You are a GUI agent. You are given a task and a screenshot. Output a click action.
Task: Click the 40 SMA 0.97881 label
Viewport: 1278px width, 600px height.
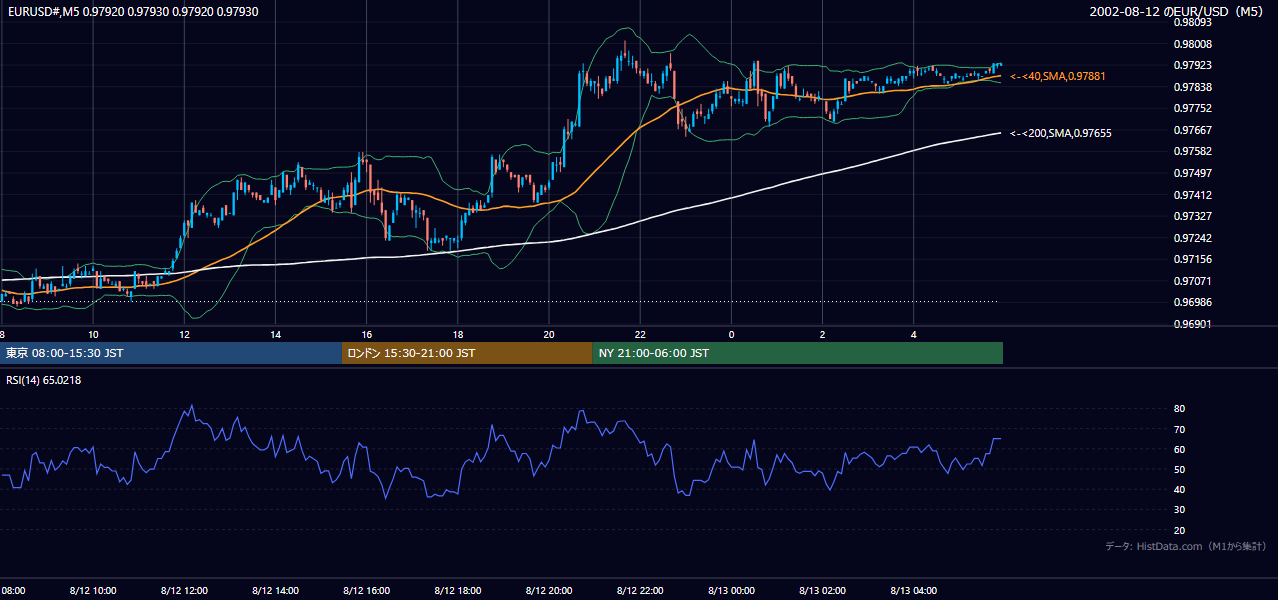click(x=1058, y=76)
